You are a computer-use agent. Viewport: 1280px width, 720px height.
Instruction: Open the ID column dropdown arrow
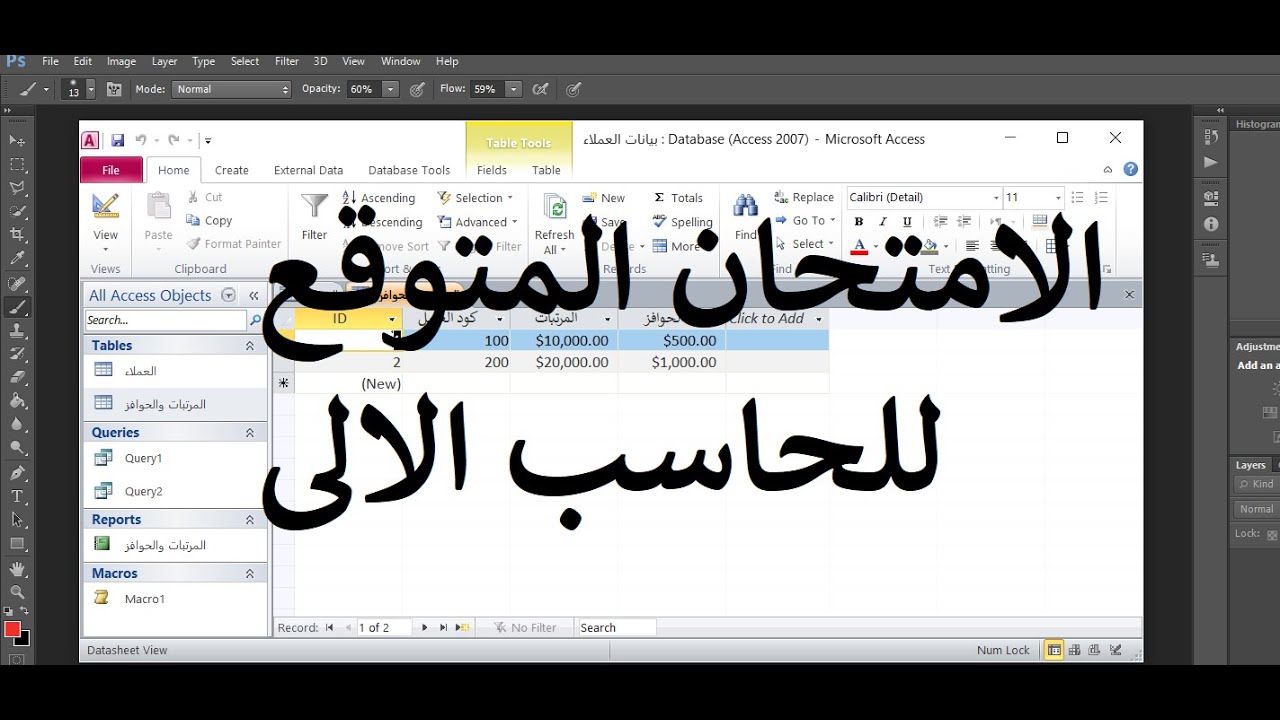(392, 319)
